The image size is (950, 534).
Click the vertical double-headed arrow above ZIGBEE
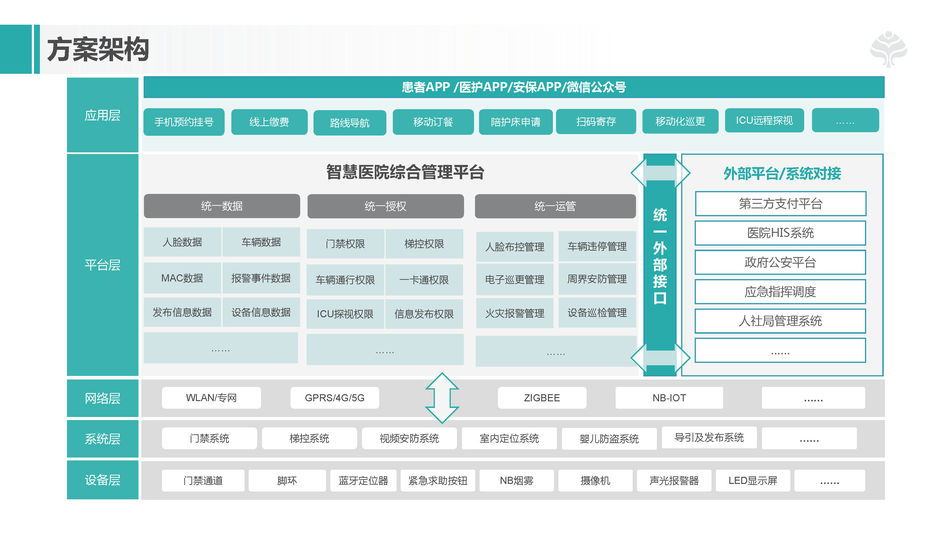coord(441,397)
